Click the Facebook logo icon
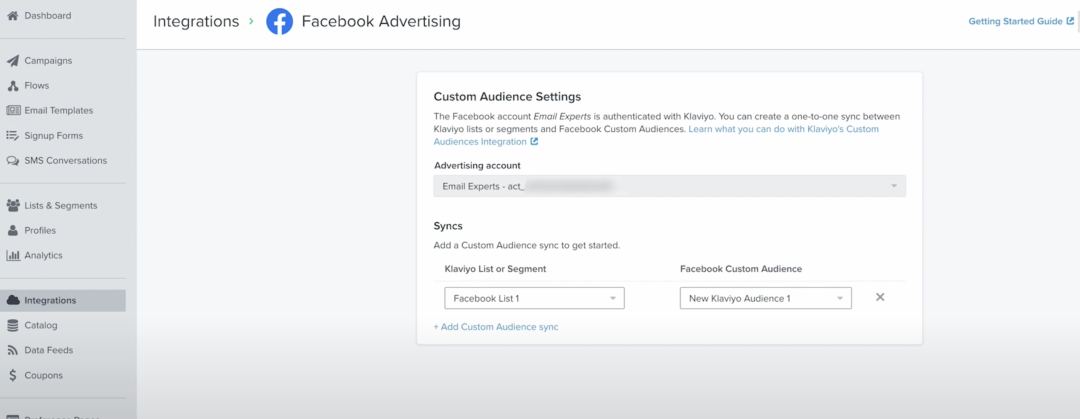1080x419 pixels. [x=279, y=21]
